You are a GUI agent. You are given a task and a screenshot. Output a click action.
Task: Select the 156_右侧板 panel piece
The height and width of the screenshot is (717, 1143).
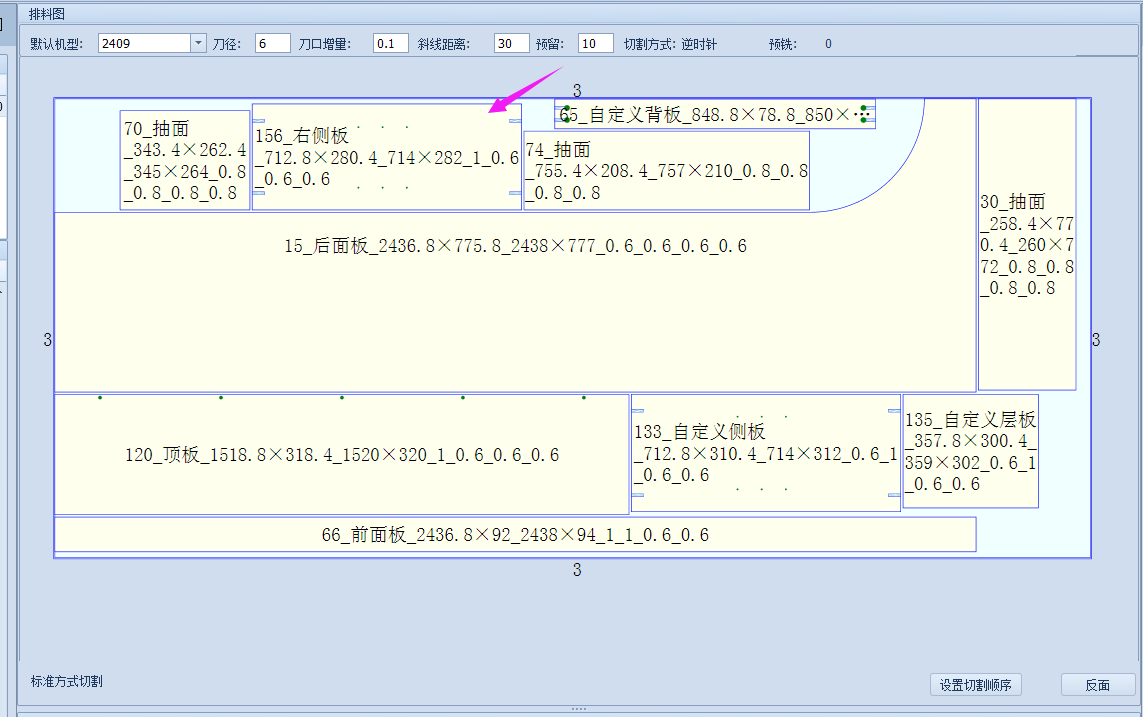pyautogui.click(x=386, y=157)
